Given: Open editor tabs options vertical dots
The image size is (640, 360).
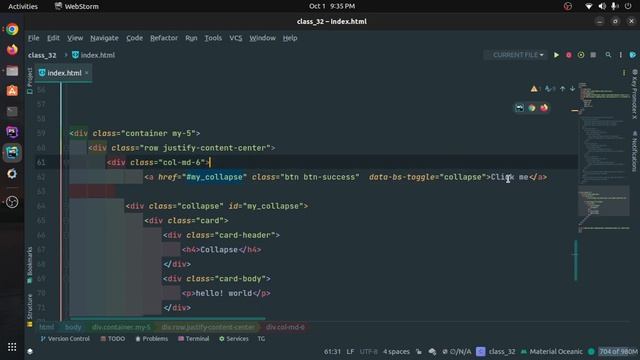Looking at the screenshot, I should 624,73.
